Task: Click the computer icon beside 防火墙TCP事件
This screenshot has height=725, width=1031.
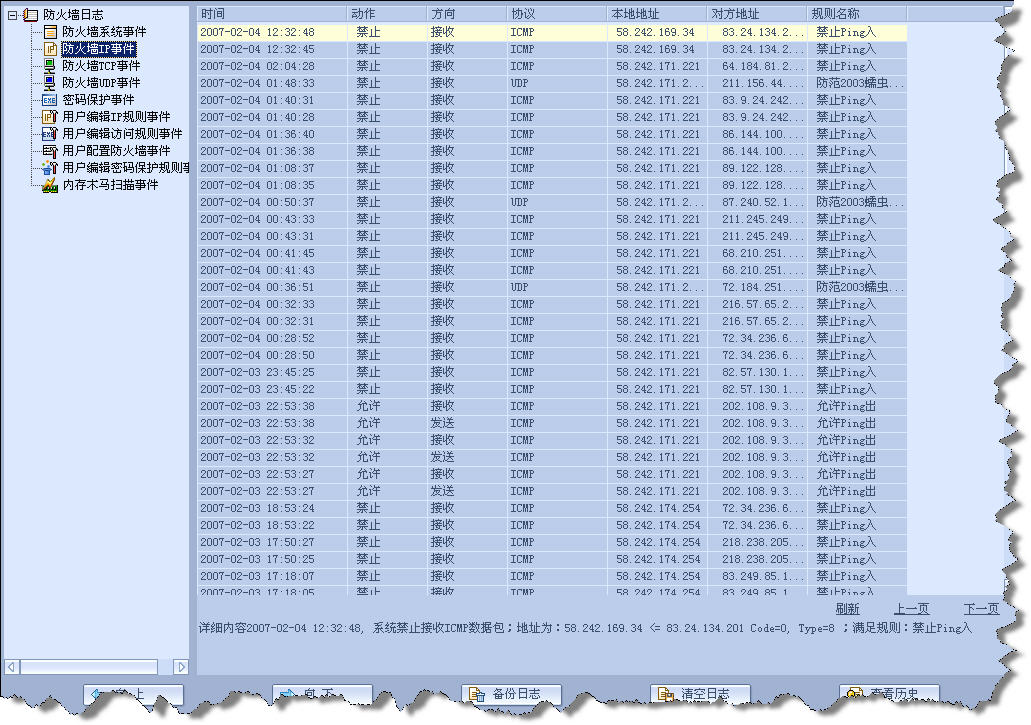Action: coord(50,66)
